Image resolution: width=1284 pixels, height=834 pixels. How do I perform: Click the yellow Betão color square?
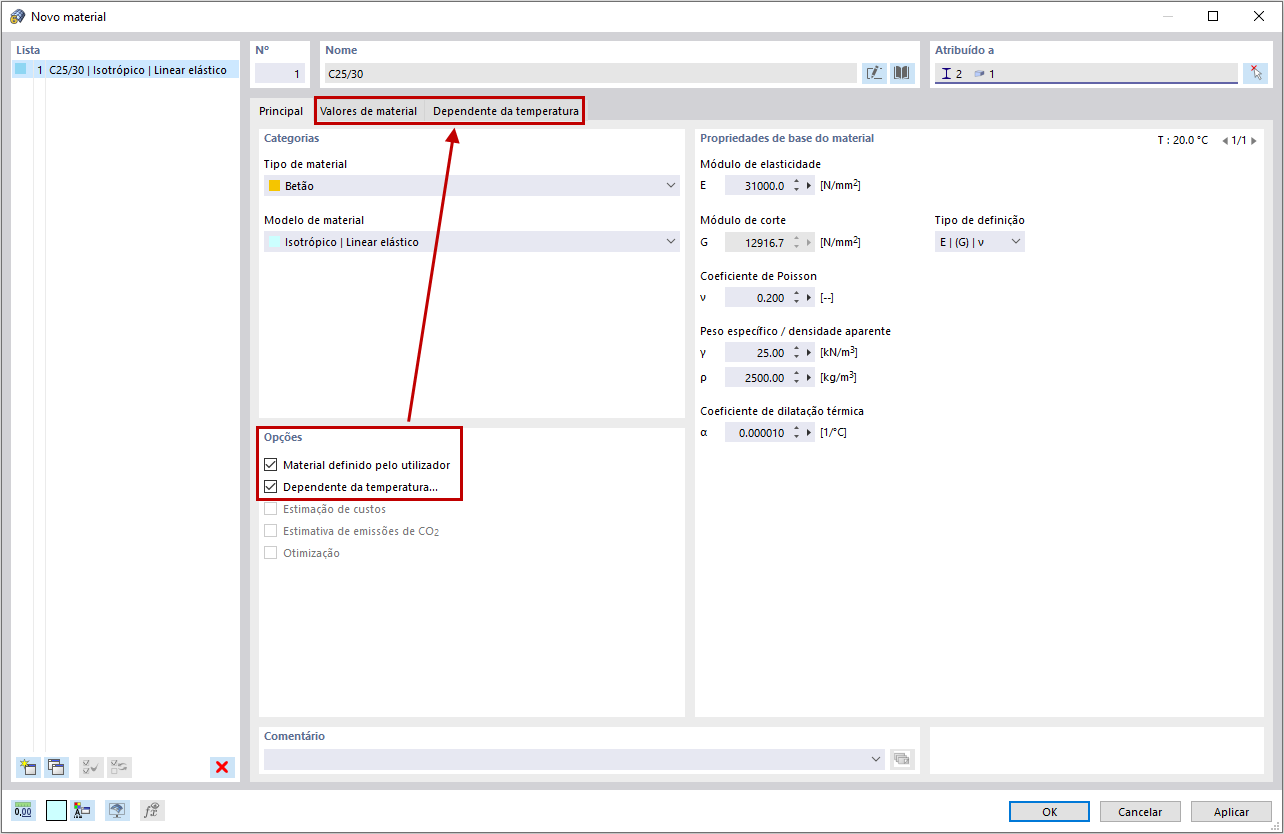click(274, 185)
